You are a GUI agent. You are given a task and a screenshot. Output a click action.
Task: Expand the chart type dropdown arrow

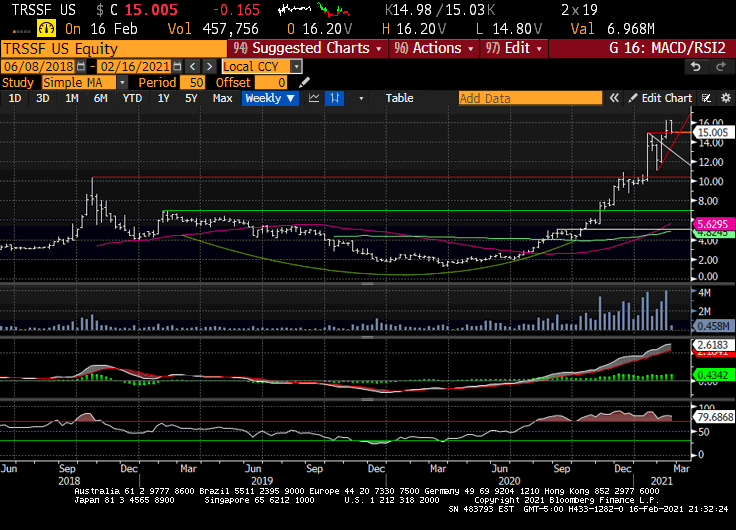tap(361, 98)
